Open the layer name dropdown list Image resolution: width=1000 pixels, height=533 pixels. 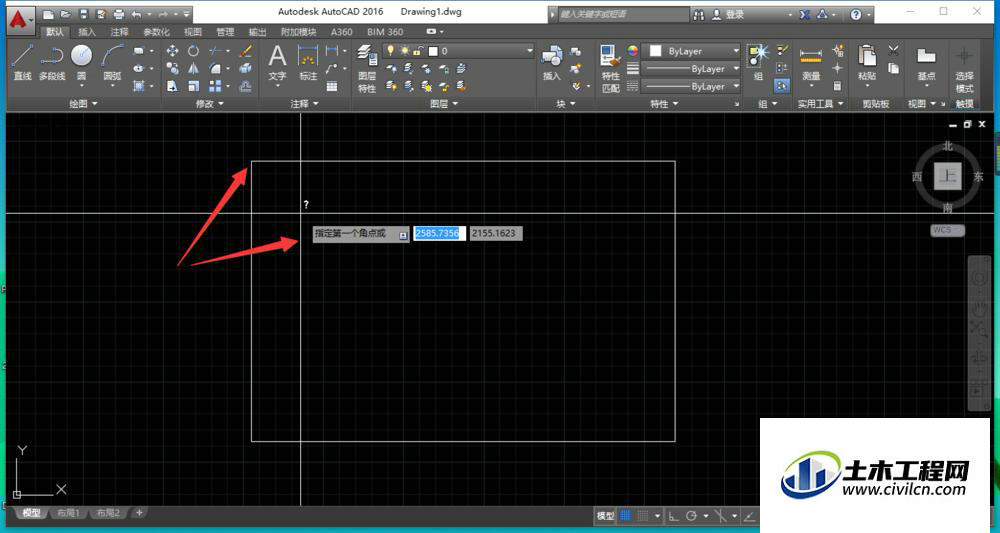point(529,51)
